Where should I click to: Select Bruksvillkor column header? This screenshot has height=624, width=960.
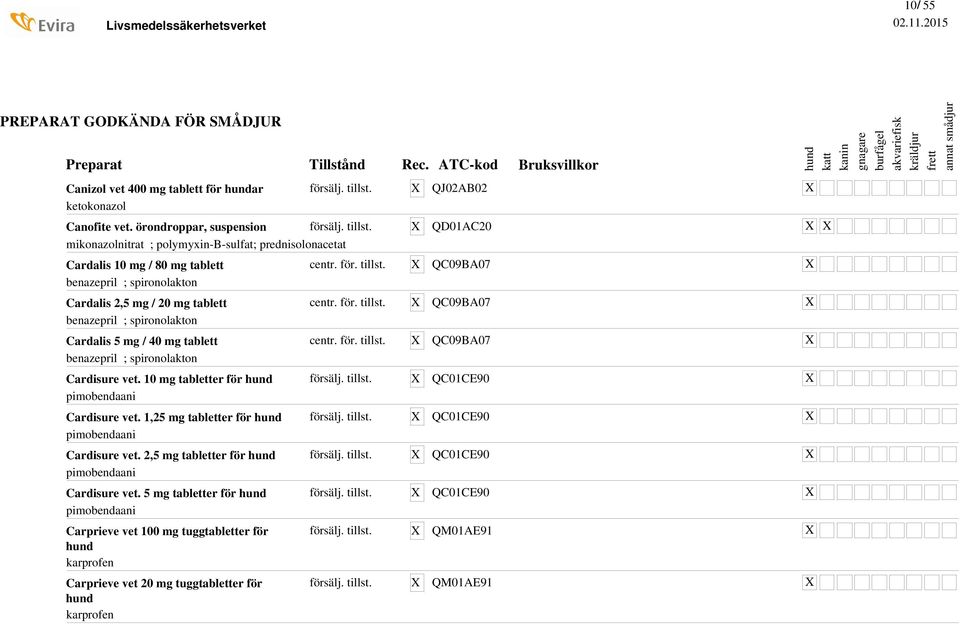click(558, 165)
